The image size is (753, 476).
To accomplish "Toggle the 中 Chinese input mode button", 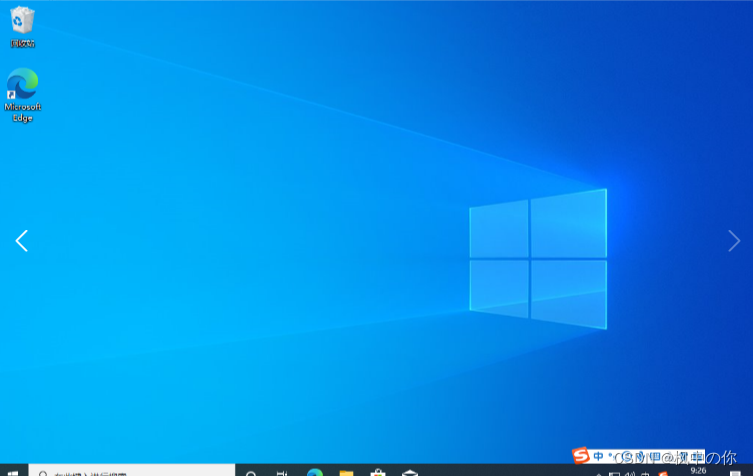I will pos(598,456).
